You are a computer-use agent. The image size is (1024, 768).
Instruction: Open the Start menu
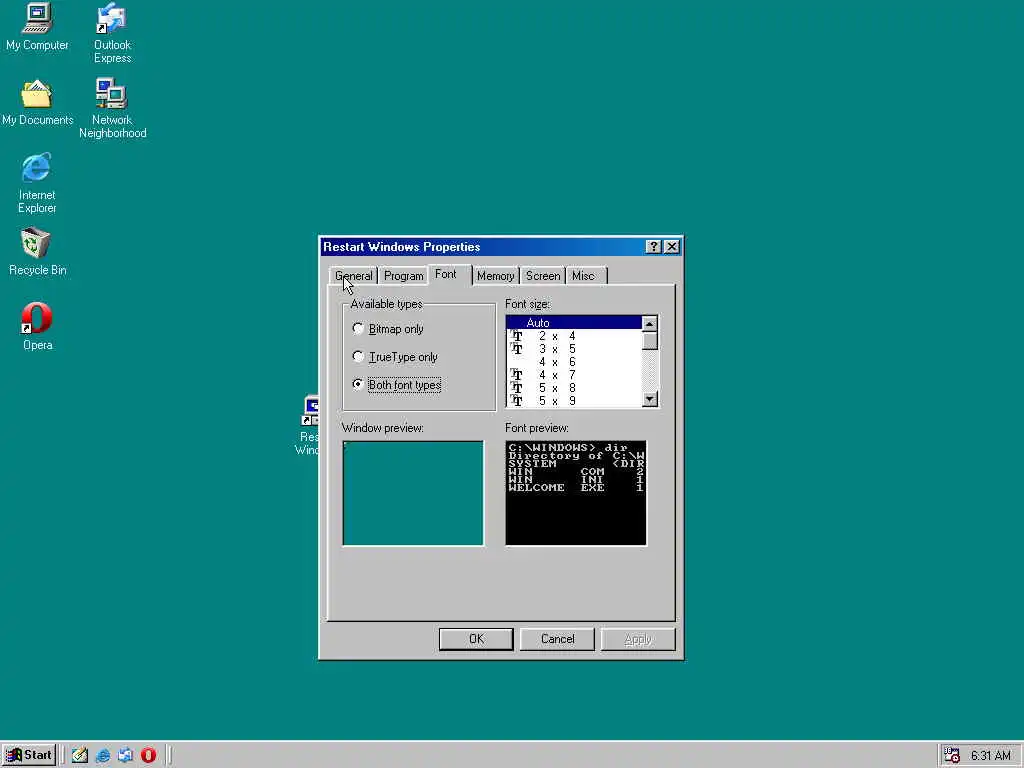(x=29, y=755)
